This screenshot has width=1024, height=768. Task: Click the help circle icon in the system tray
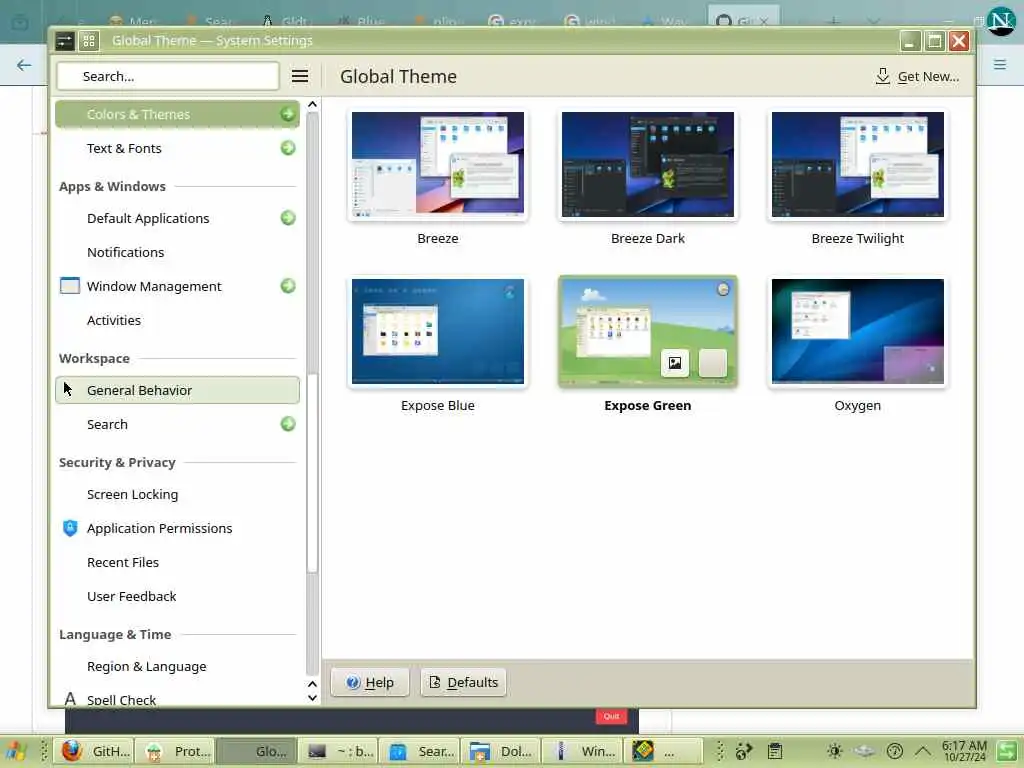[895, 751]
